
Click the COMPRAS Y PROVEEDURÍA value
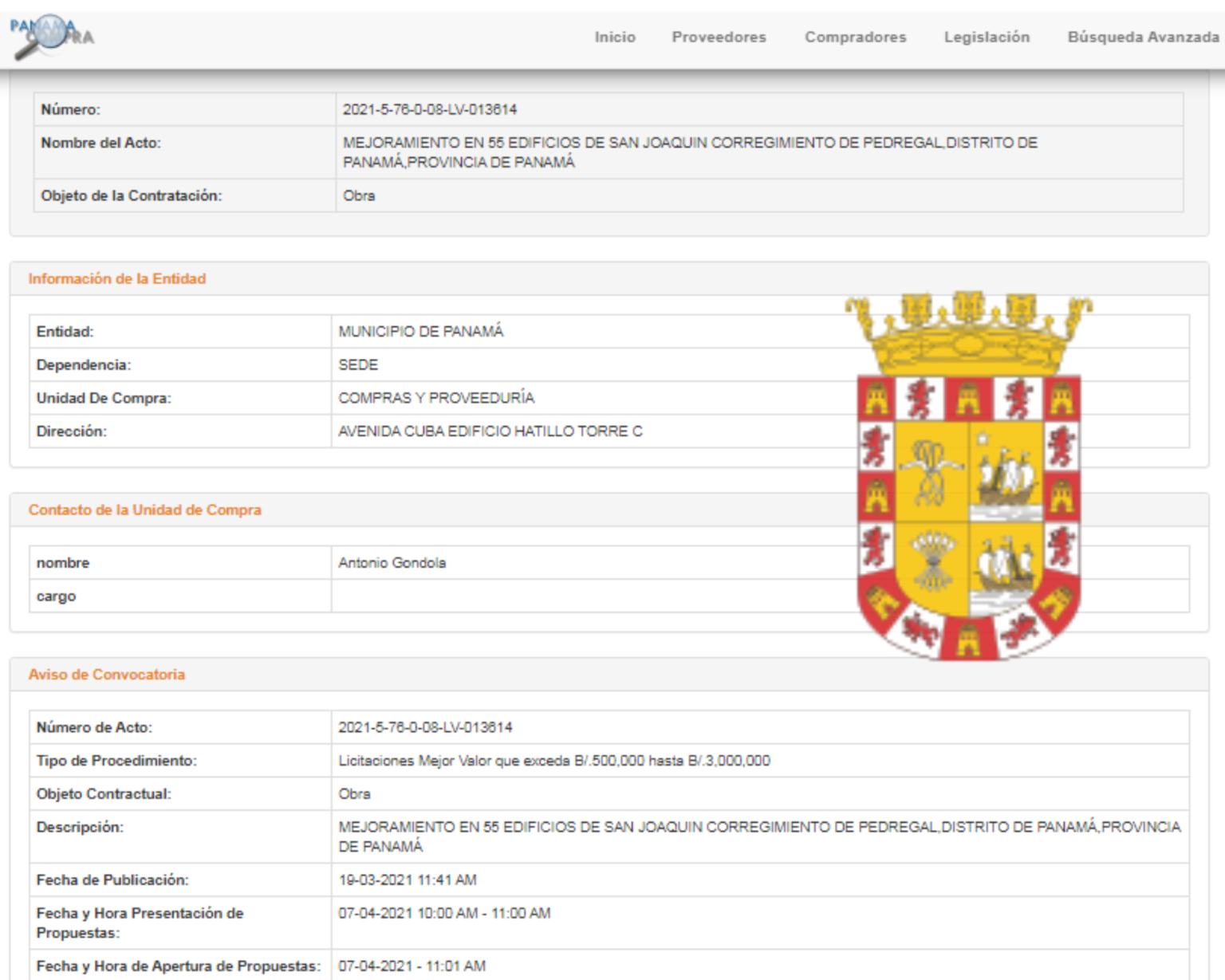click(x=436, y=398)
